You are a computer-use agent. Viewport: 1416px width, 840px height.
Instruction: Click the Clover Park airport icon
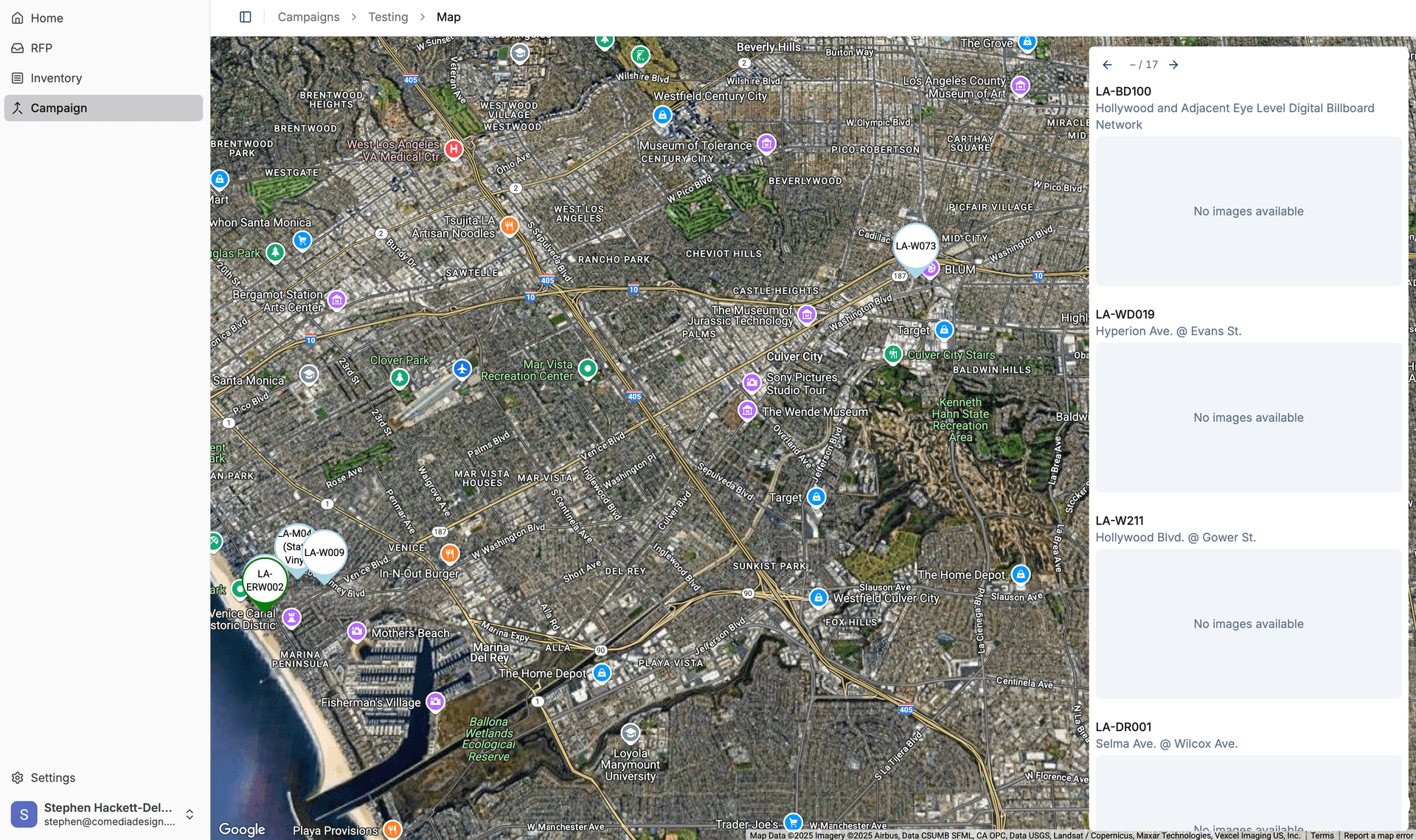[462, 368]
